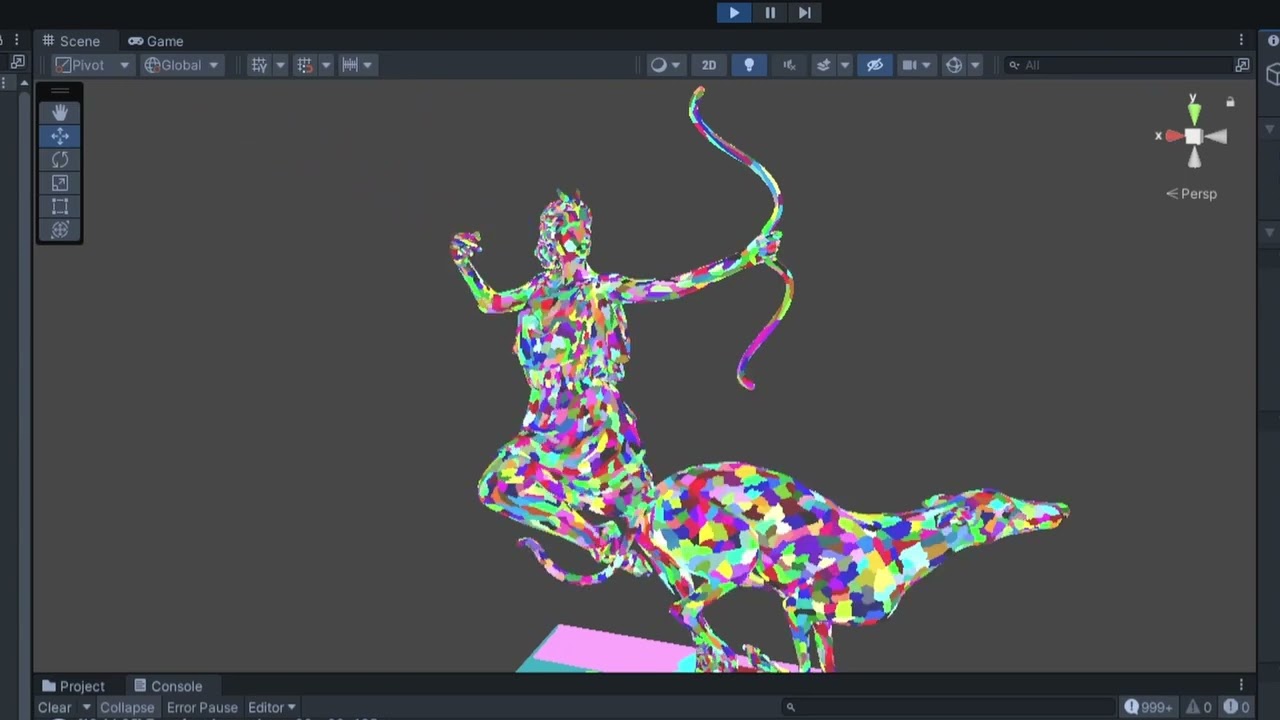Image resolution: width=1280 pixels, height=720 pixels.
Task: Open the Pivot handle position dropdown
Action: click(91, 65)
